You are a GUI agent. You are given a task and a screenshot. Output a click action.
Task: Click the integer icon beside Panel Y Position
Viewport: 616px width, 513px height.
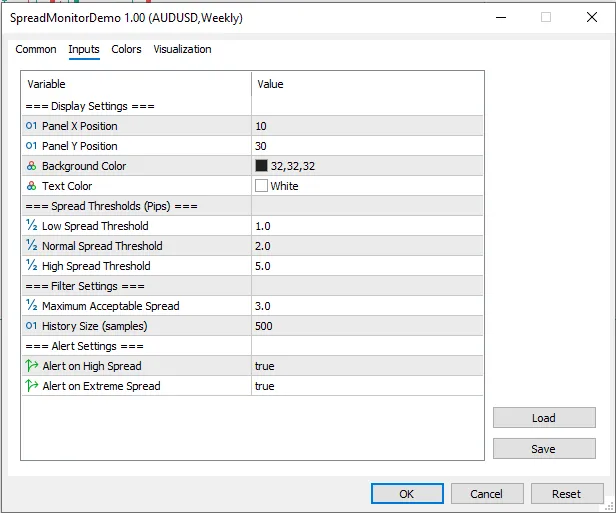[x=31, y=146]
